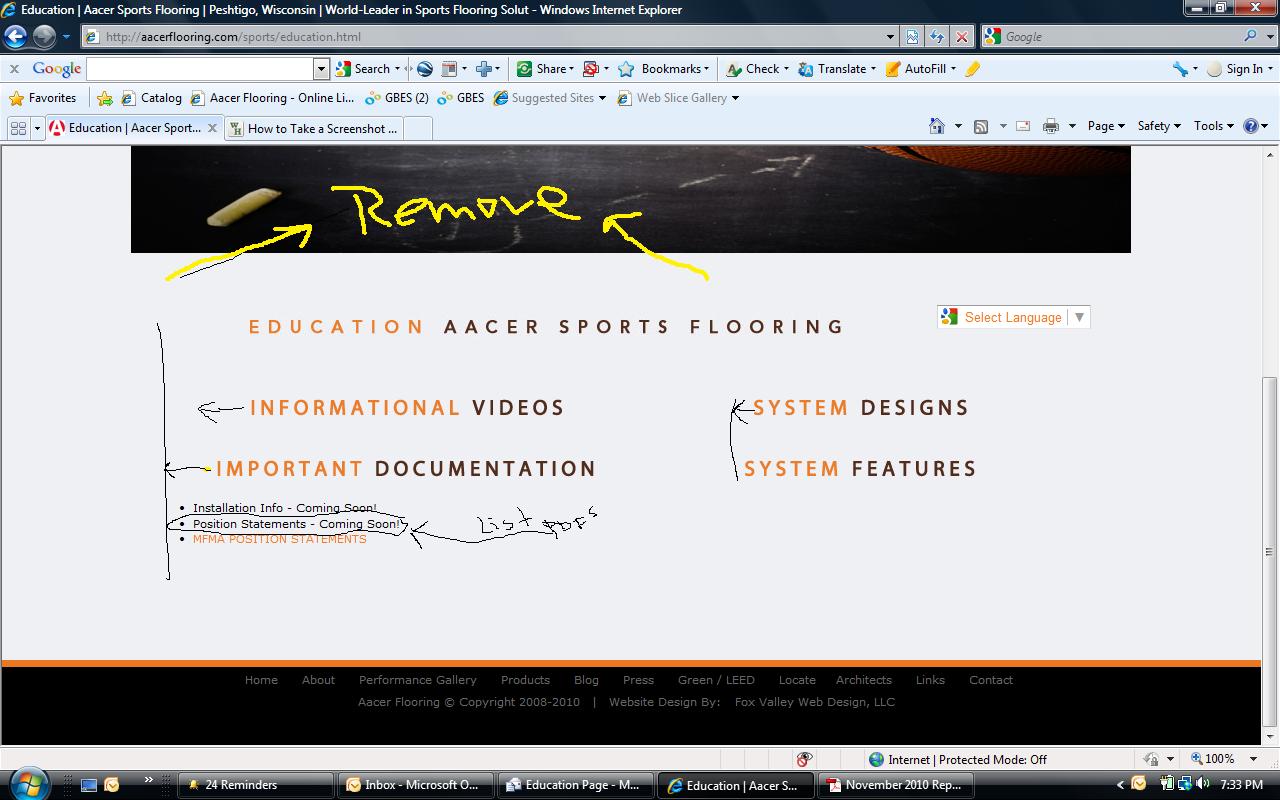This screenshot has width=1280, height=800.
Task: Click the browser Back arrow button
Action: [15, 37]
